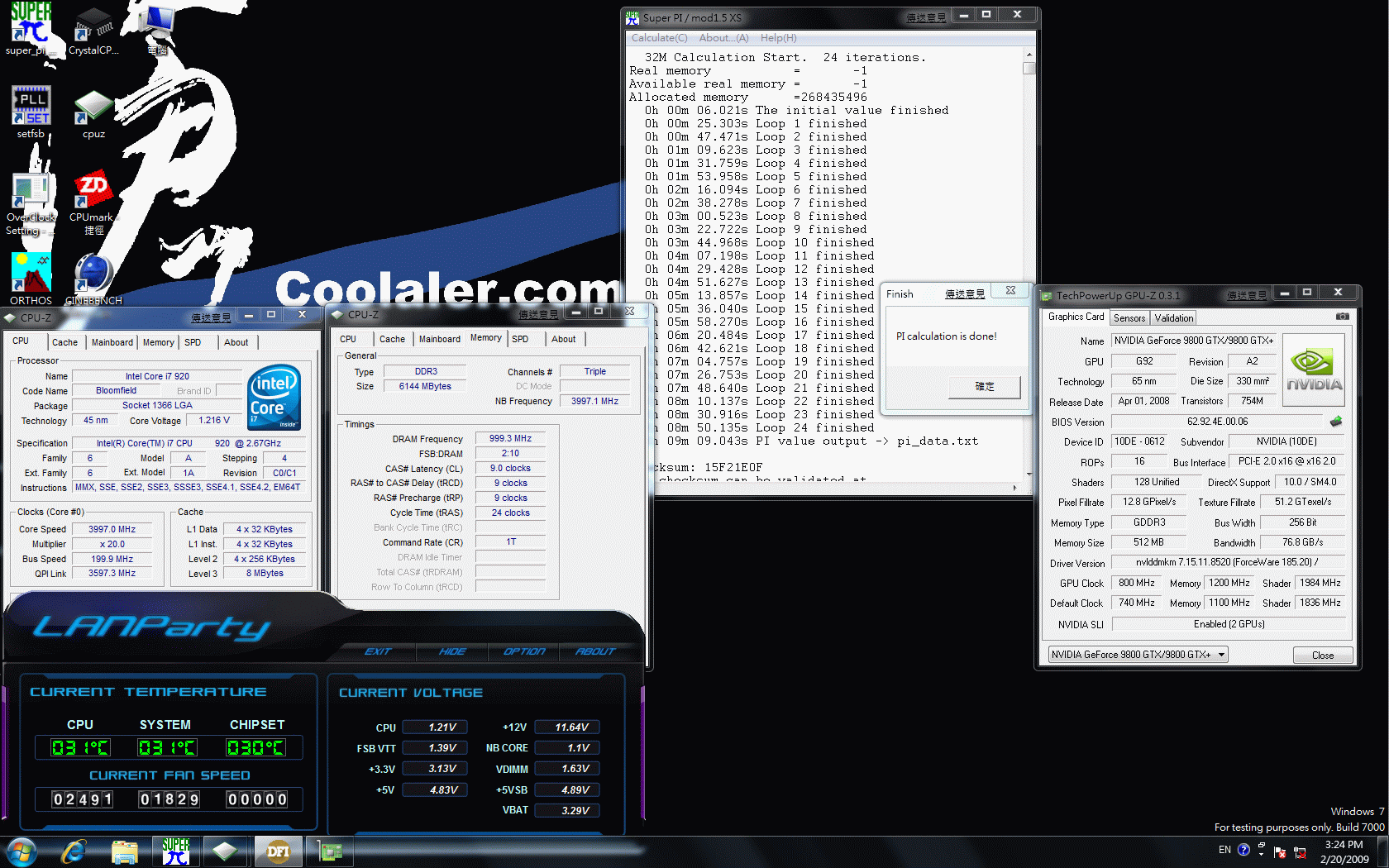The width and height of the screenshot is (1389, 868).
Task: Launch the CINEBENCH desktop icon
Action: click(x=93, y=279)
